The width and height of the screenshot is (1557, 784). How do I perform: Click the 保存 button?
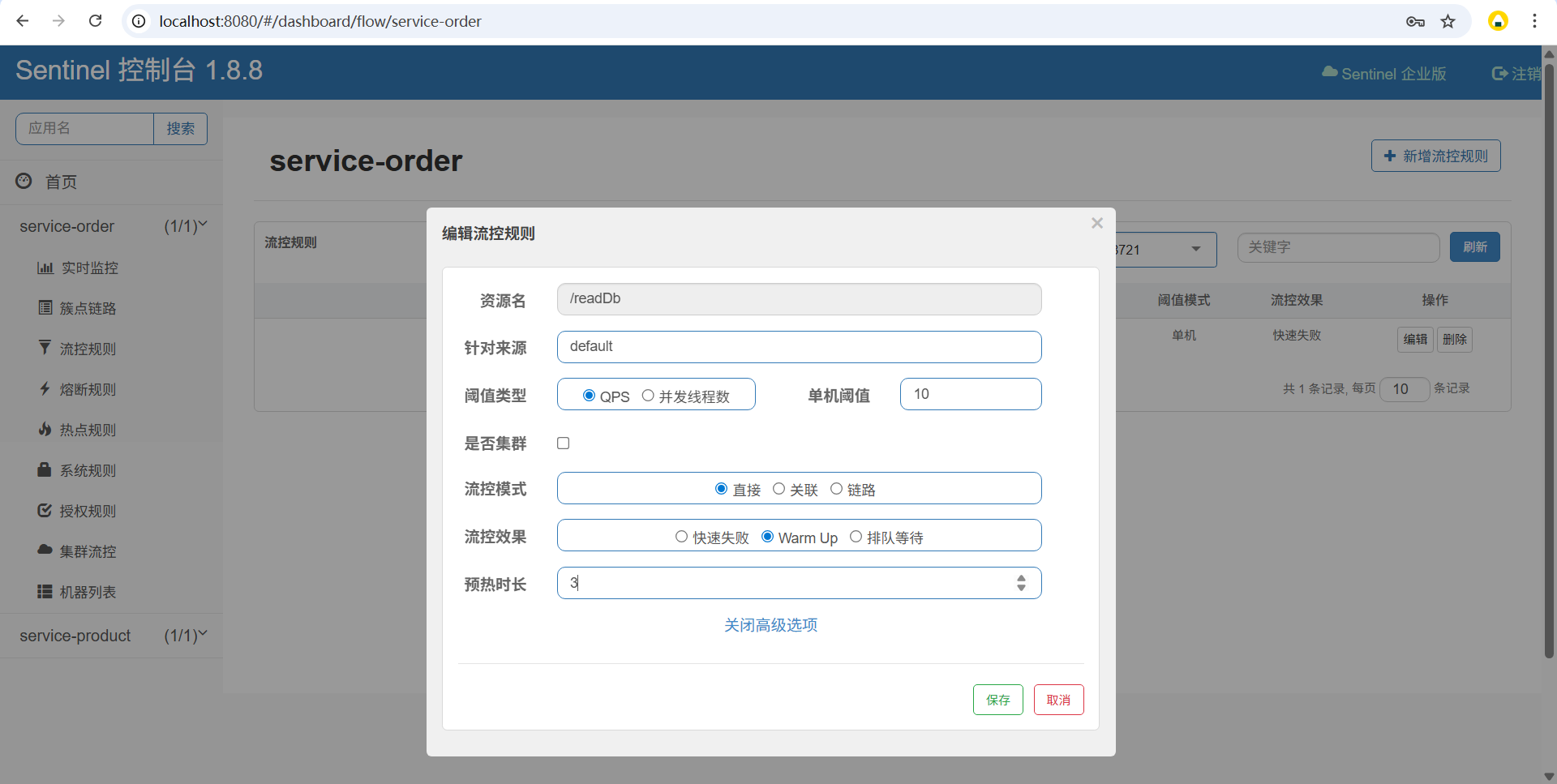[x=998, y=700]
